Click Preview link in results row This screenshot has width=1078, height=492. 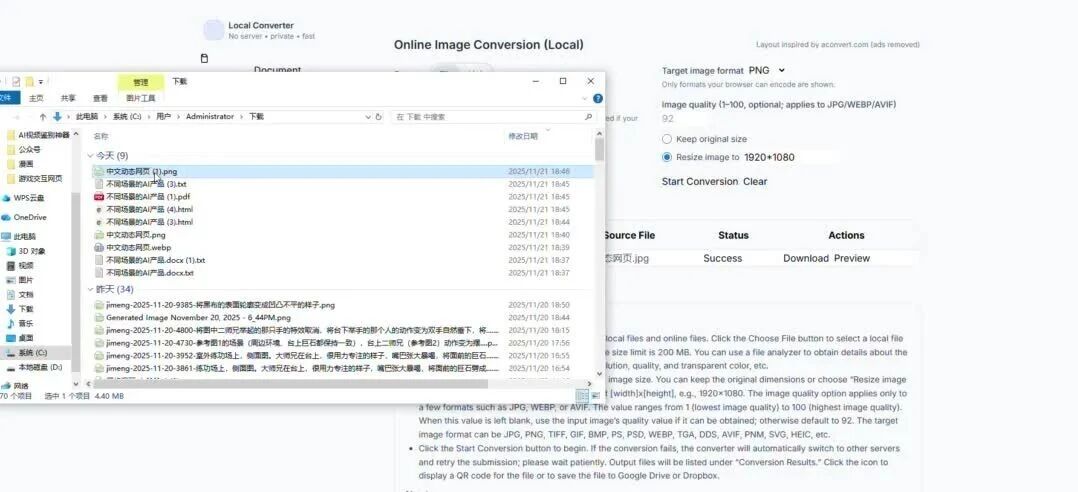coord(852,259)
